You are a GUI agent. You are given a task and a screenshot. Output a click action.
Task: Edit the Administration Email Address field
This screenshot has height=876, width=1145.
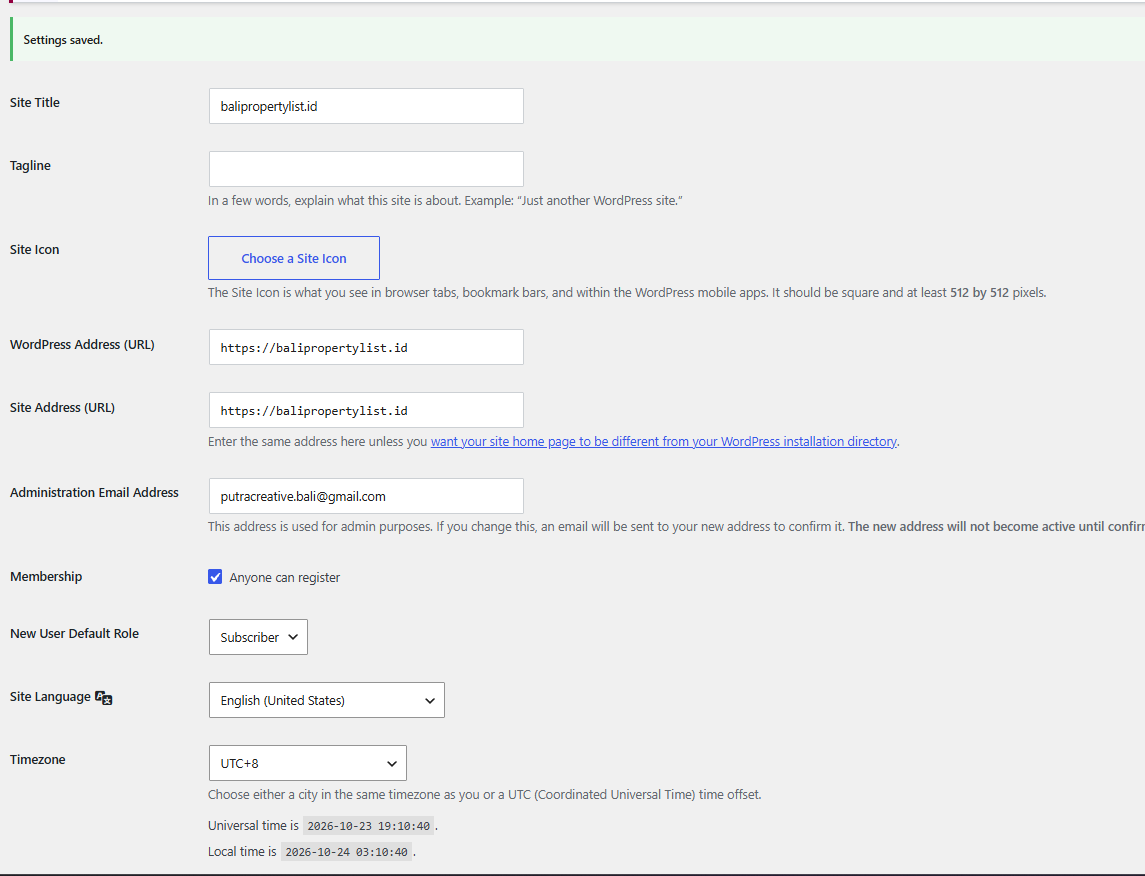click(366, 496)
